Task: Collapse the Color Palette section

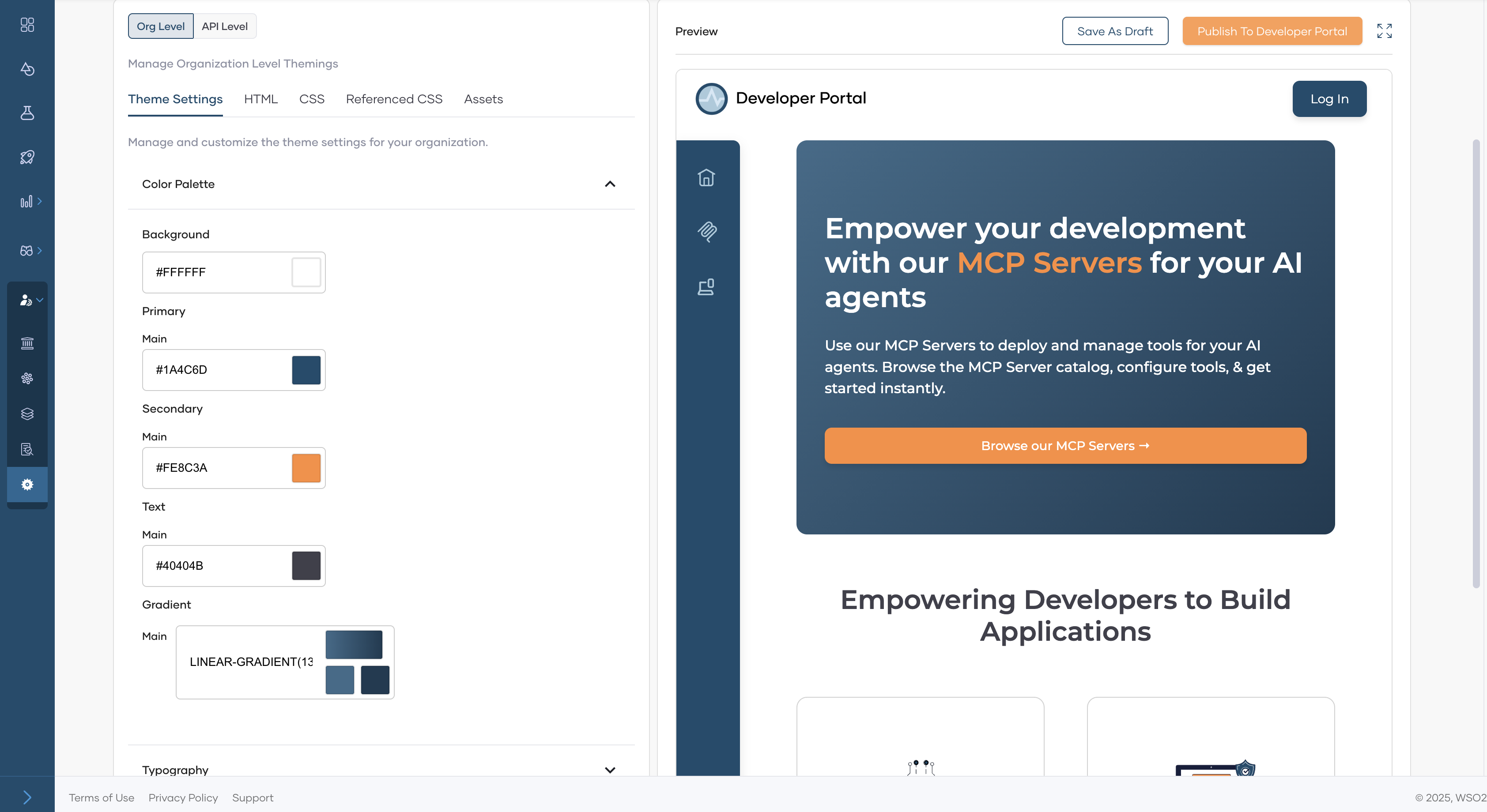Action: click(610, 184)
